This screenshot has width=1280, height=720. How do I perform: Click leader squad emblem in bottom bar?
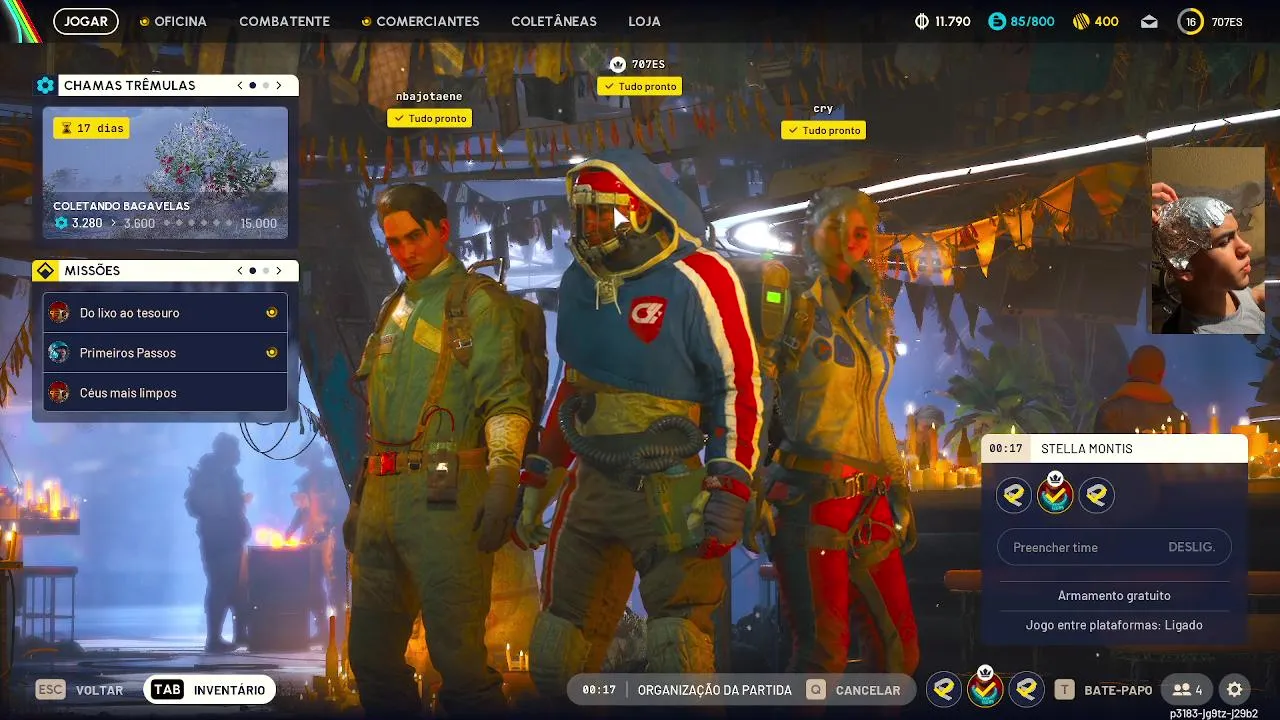point(985,687)
